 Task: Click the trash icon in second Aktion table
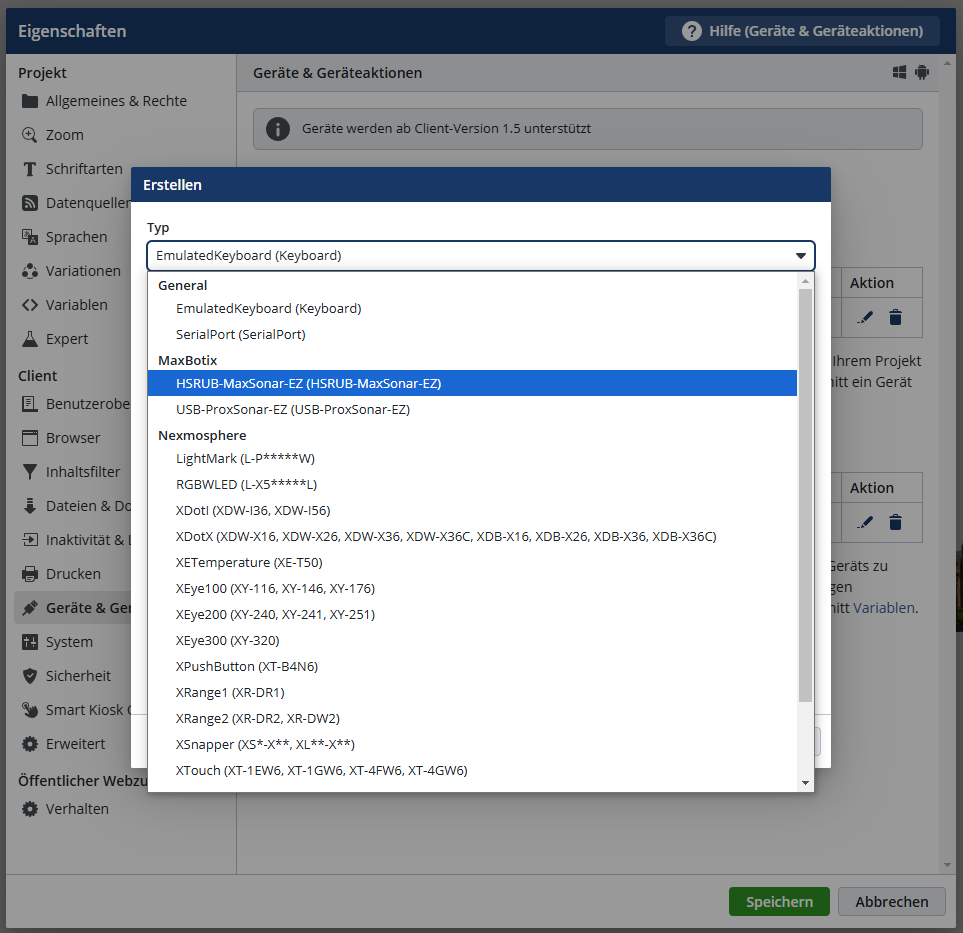[895, 522]
